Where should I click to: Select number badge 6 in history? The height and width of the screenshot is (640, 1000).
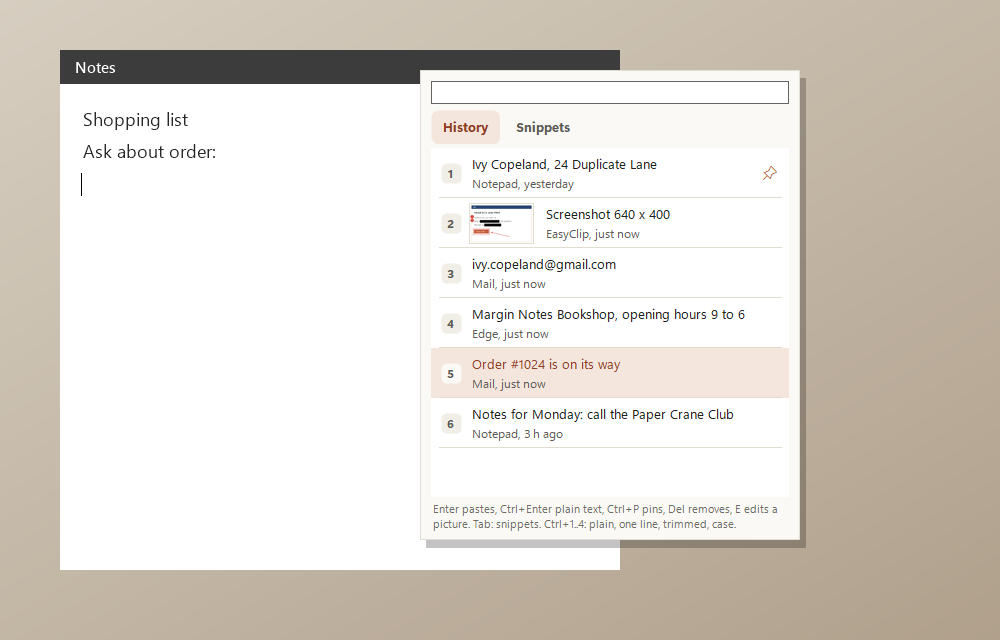click(x=451, y=424)
